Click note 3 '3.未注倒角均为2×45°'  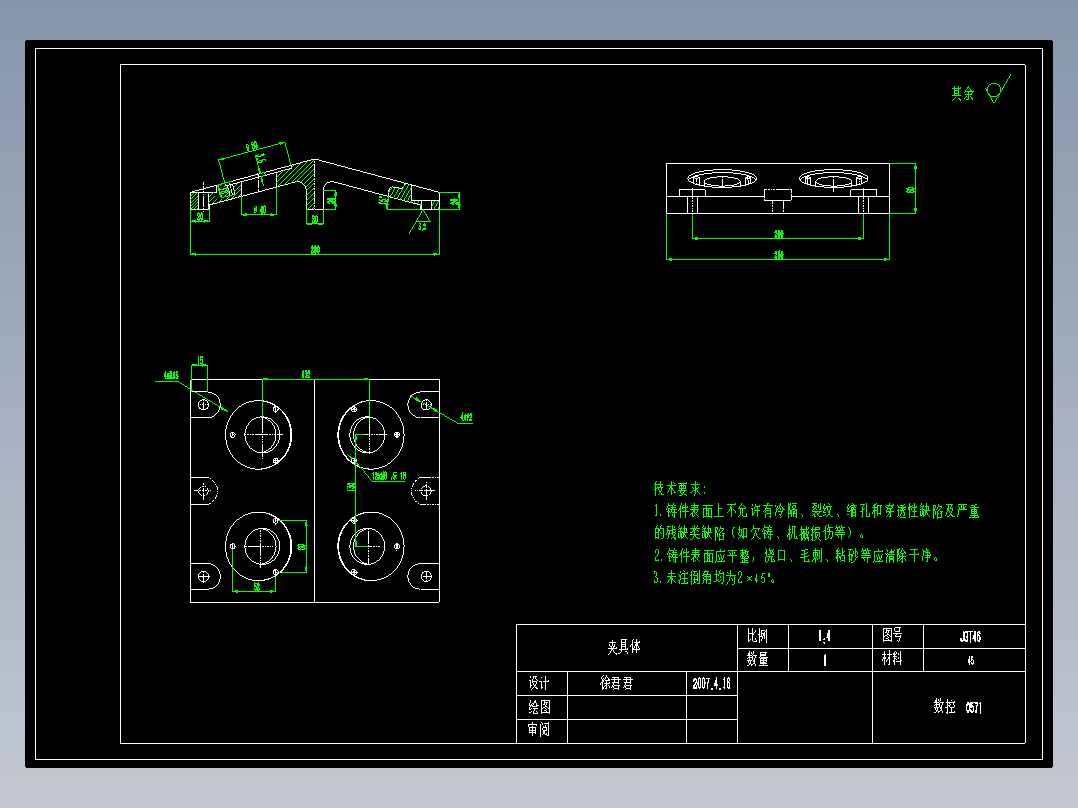[714, 578]
